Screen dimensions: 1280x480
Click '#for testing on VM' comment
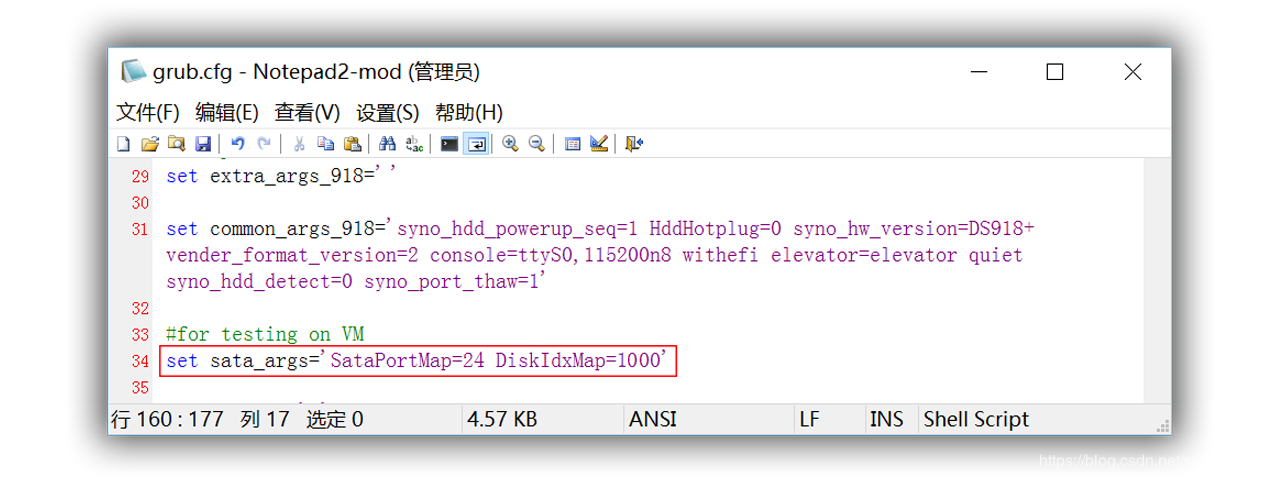(x=265, y=334)
